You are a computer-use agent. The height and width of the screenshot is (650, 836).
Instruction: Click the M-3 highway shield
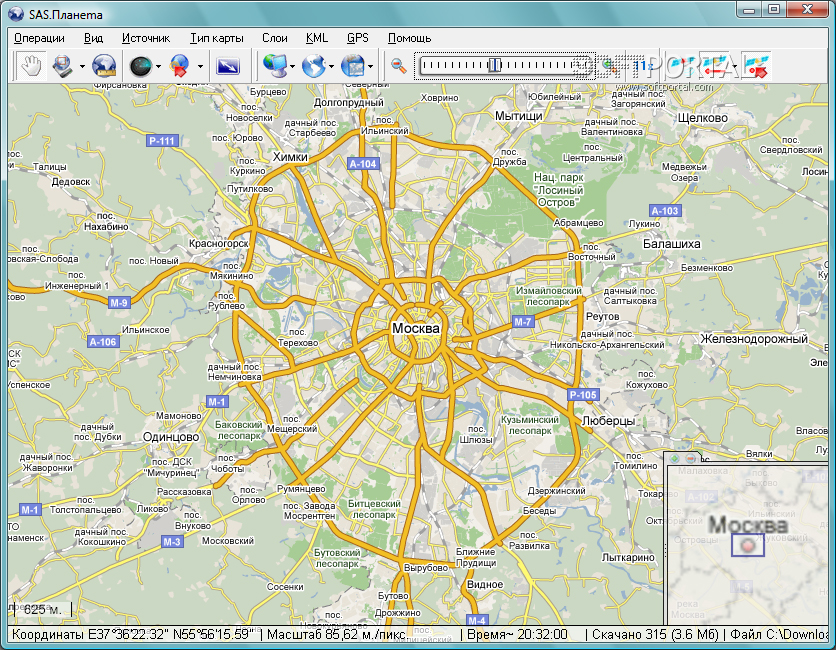point(172,542)
